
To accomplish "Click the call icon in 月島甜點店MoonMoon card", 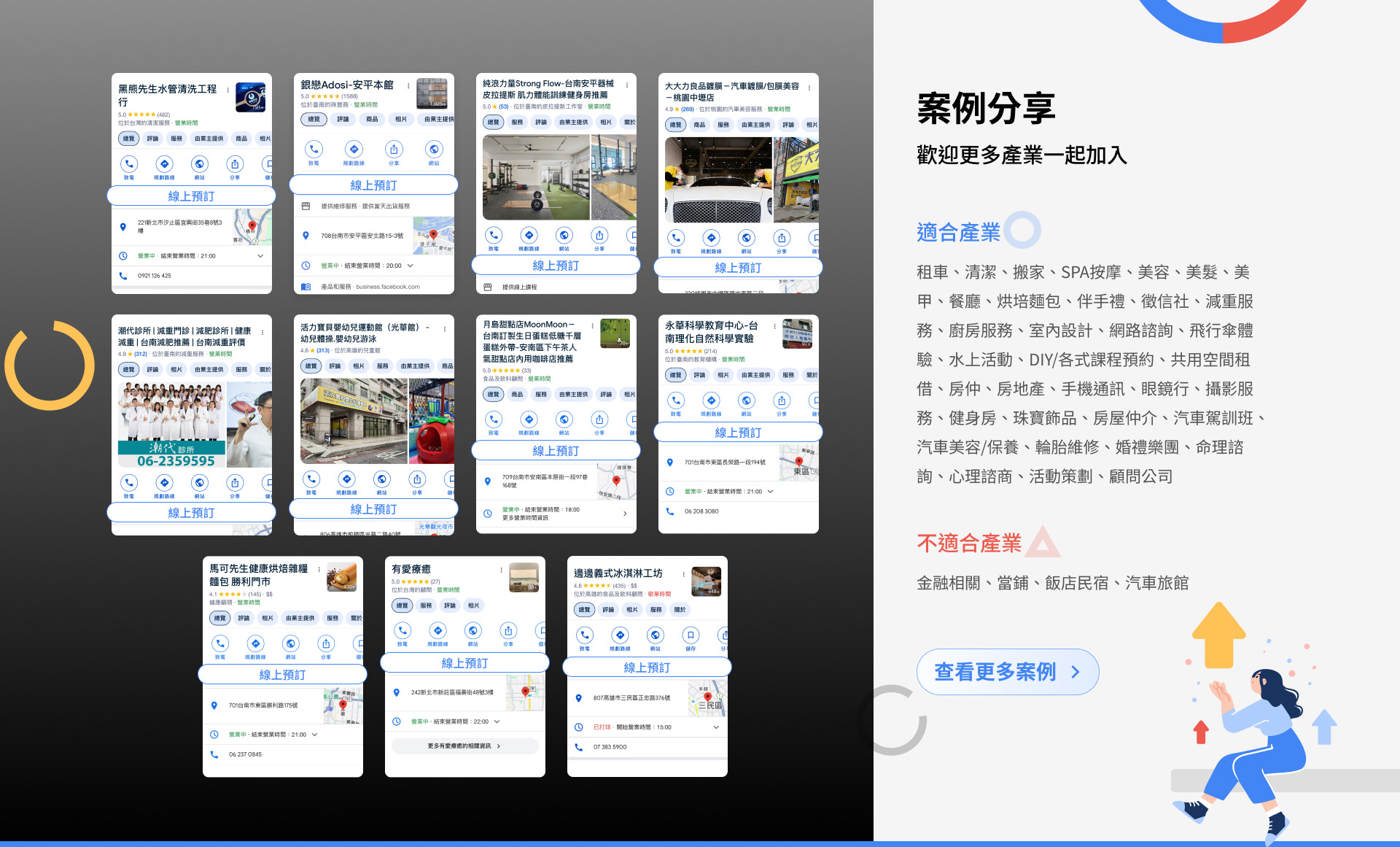I will point(494,419).
